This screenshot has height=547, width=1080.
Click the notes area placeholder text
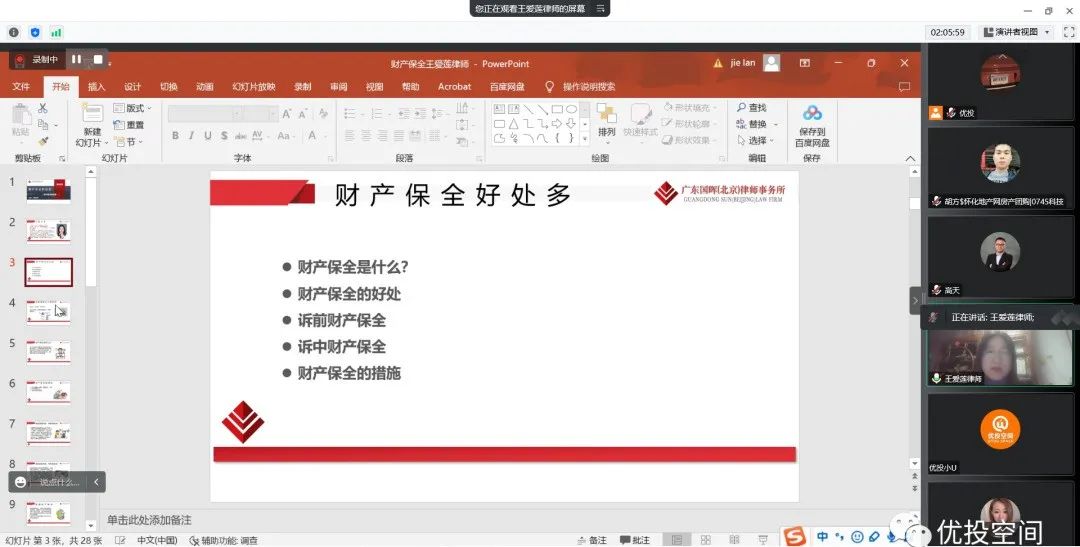pyautogui.click(x=149, y=520)
